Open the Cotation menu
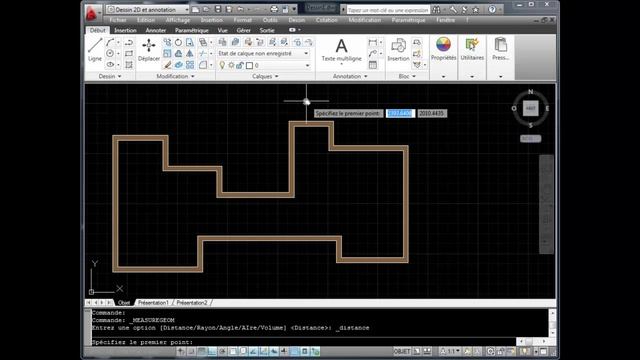 click(x=327, y=20)
